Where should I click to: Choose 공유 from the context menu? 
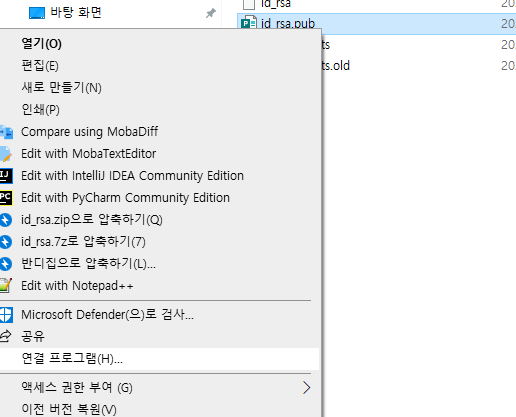(33, 336)
